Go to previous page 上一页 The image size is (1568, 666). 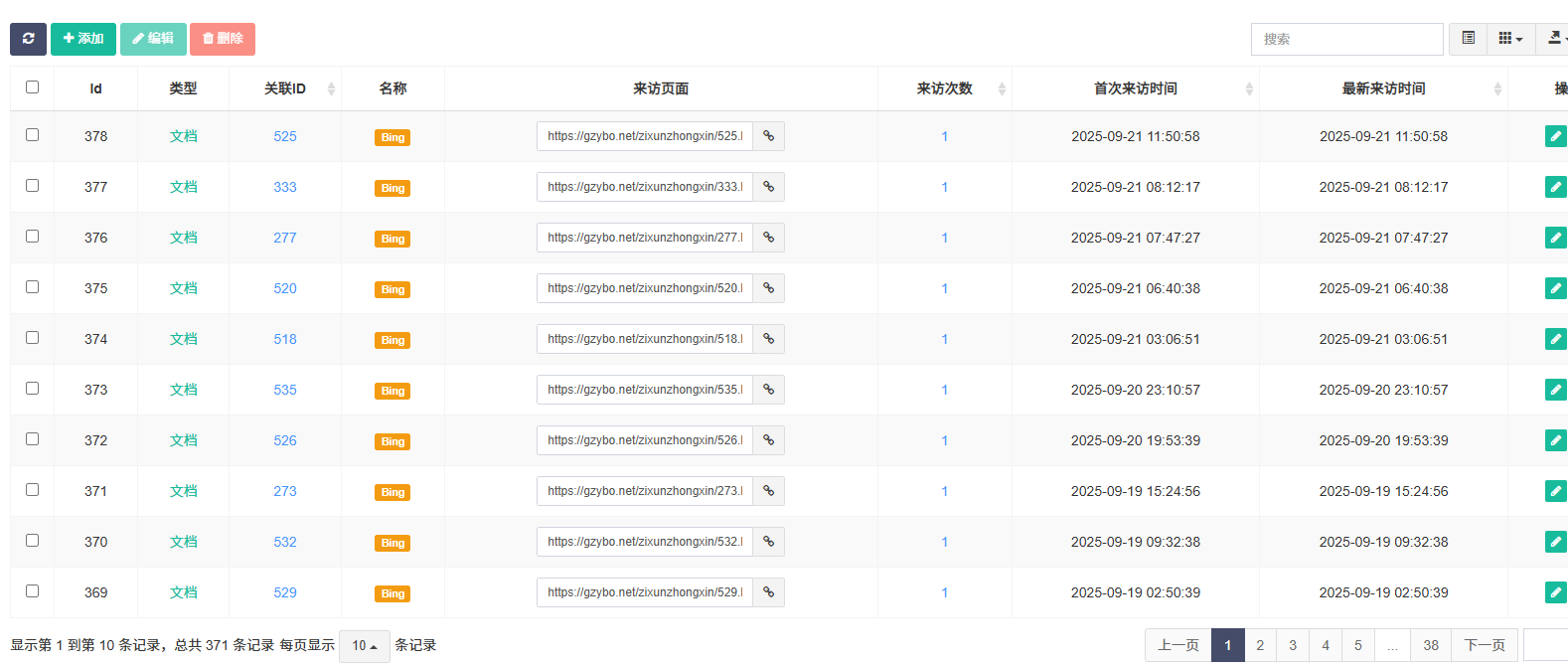click(x=1178, y=646)
